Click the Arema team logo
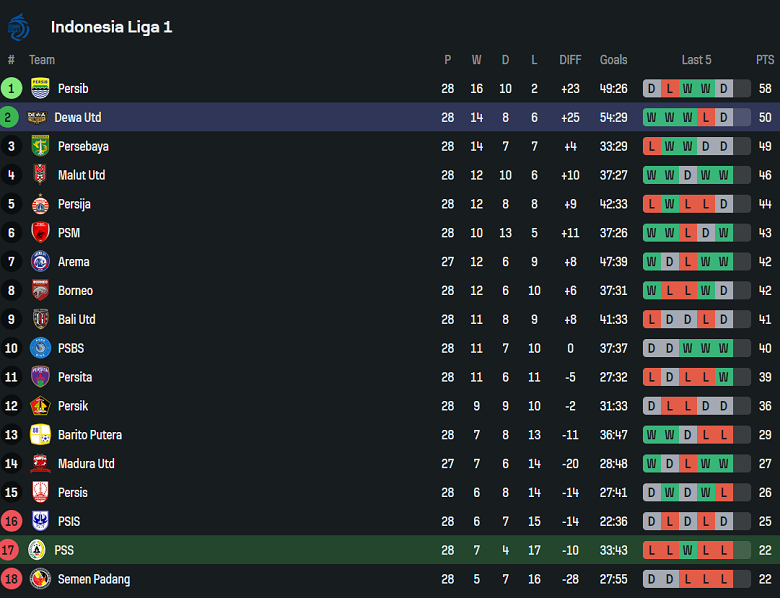The image size is (780, 598). click(x=40, y=262)
